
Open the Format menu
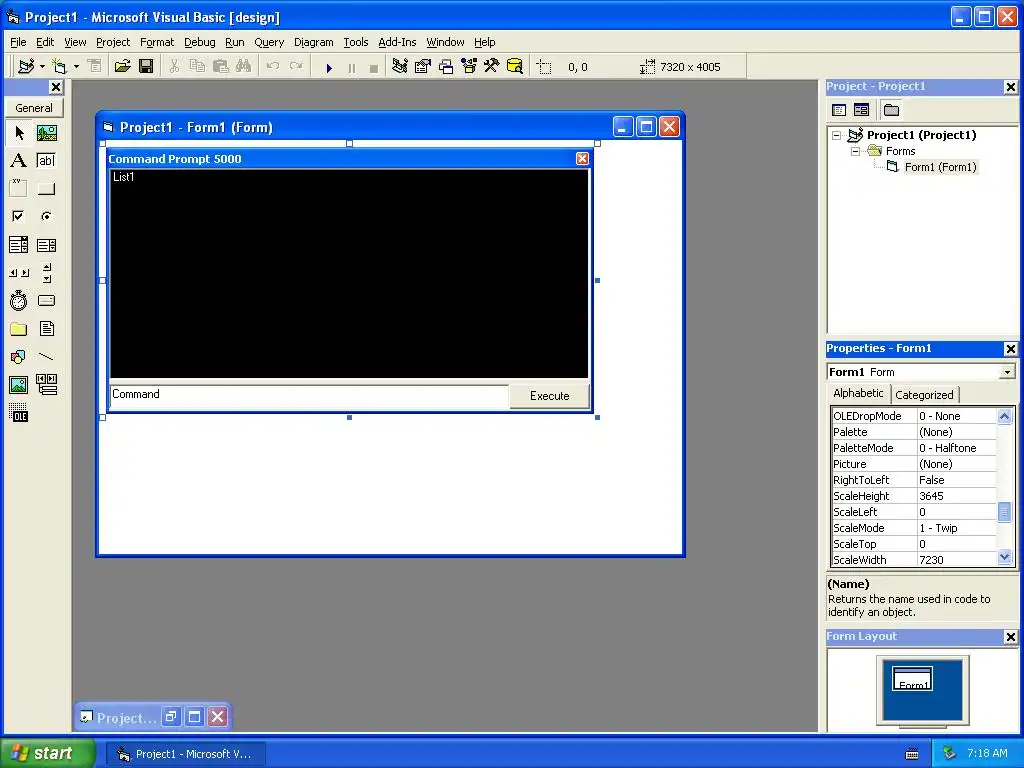point(157,42)
